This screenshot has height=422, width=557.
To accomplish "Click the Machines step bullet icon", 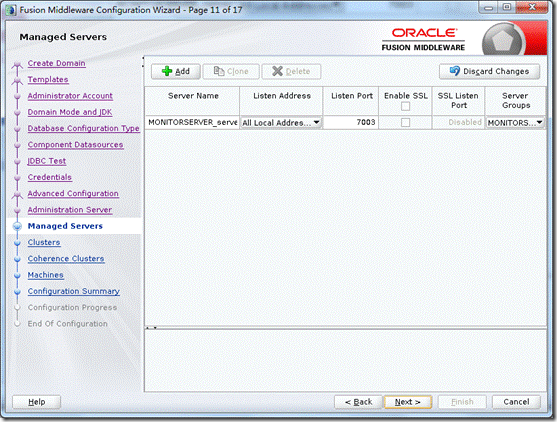I will coord(17,275).
